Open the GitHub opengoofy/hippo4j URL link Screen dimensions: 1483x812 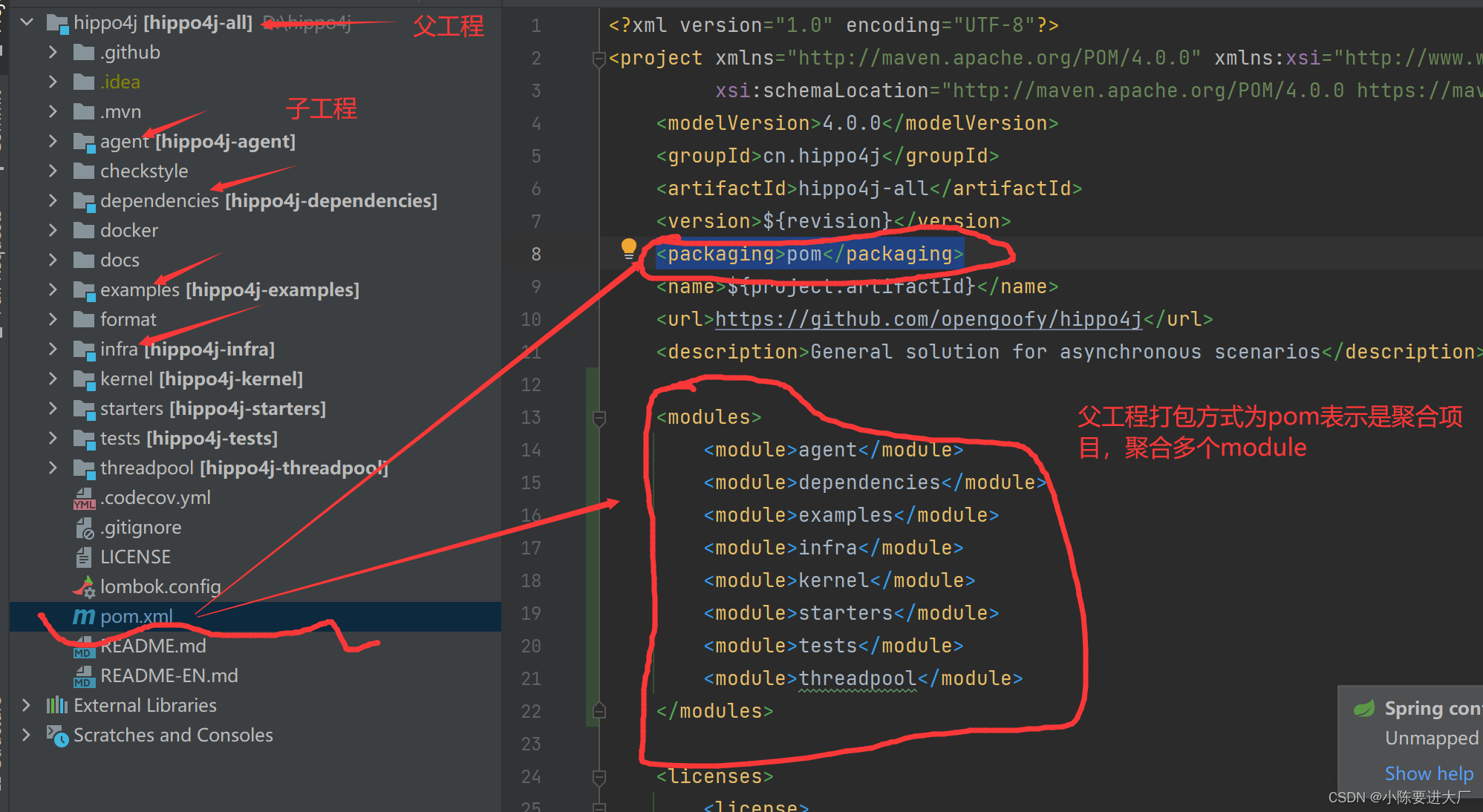[x=928, y=319]
